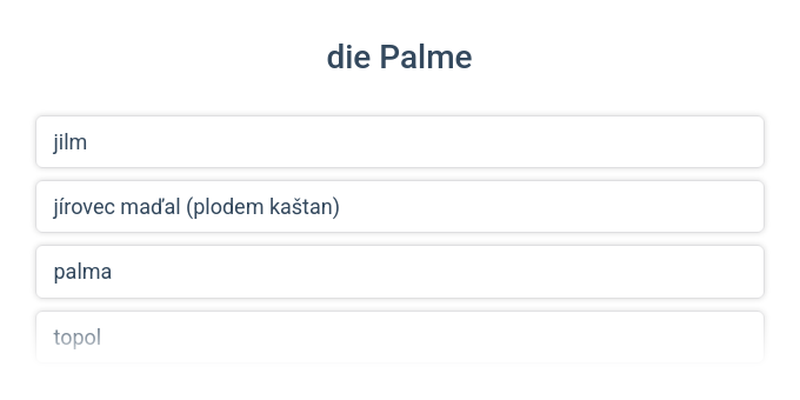
Task: Choose 'jírovec maďal (plodem kaštan)' answer
Action: (400, 207)
